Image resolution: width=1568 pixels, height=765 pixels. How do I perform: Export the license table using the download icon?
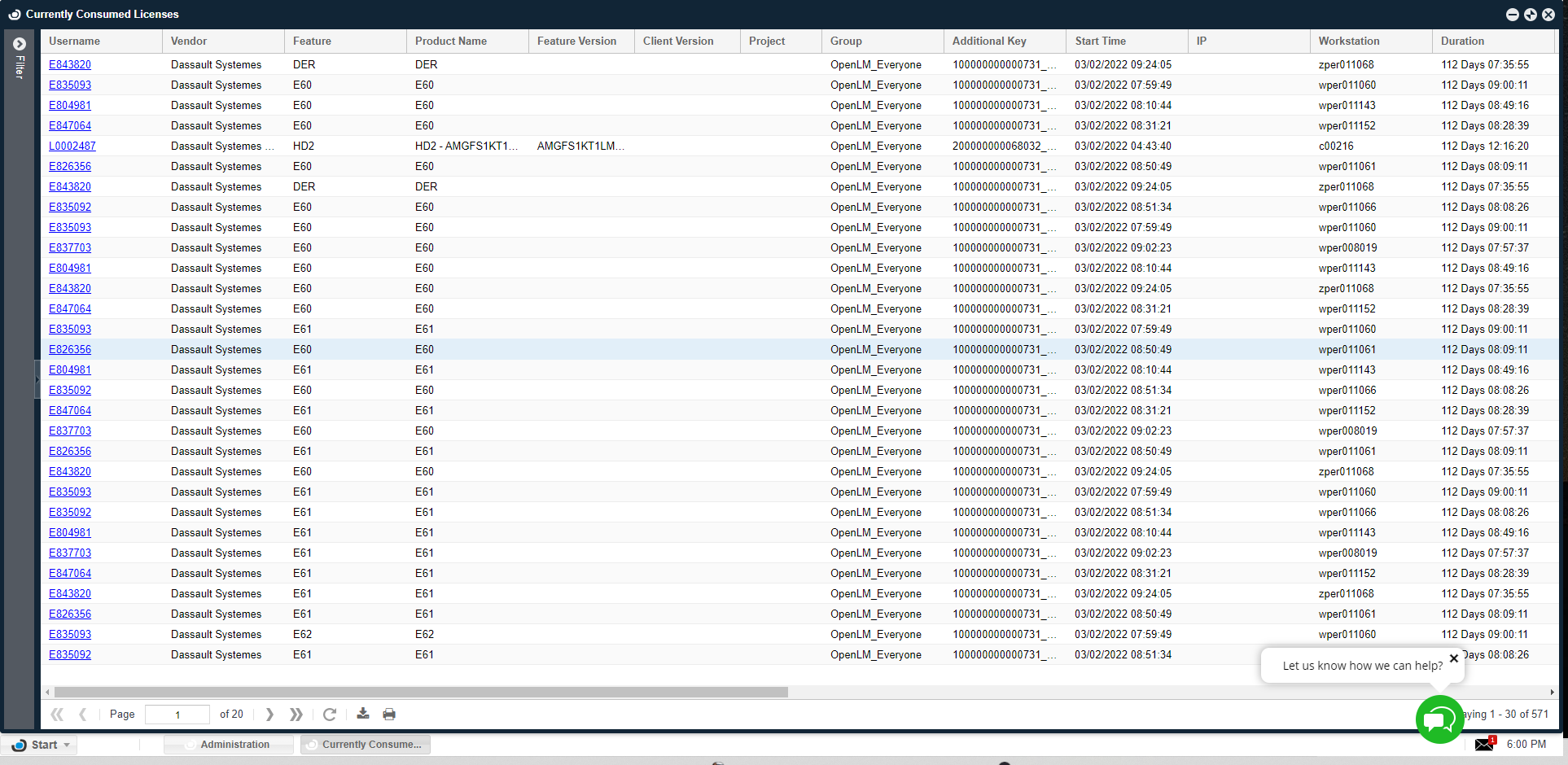click(363, 714)
